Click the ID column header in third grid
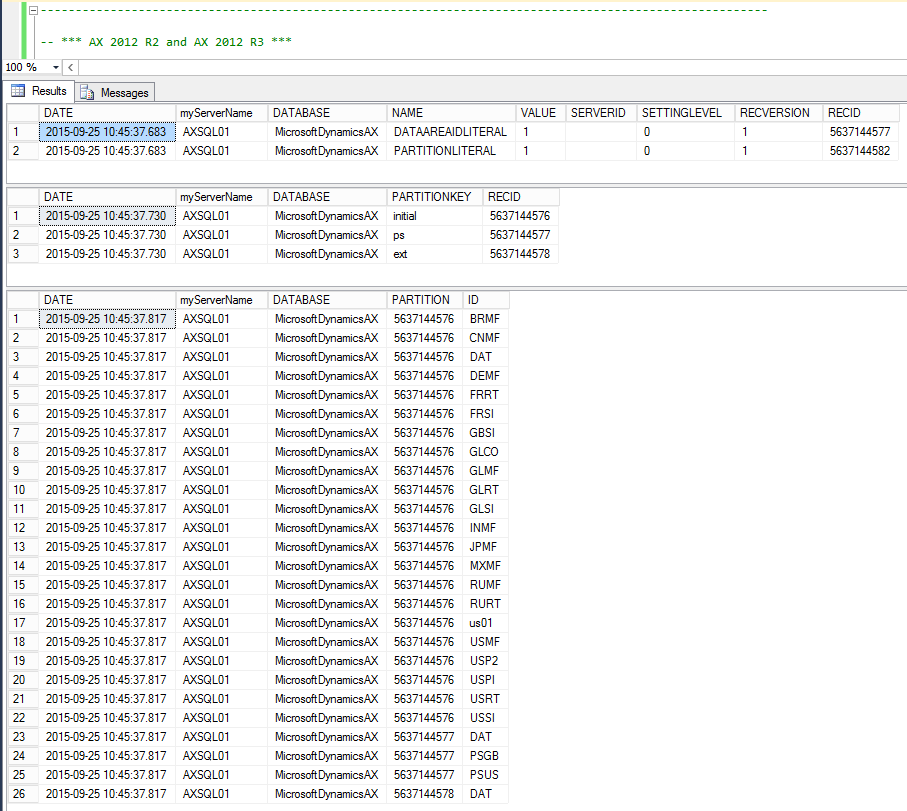Viewport: 907px width, 811px height. click(x=485, y=300)
